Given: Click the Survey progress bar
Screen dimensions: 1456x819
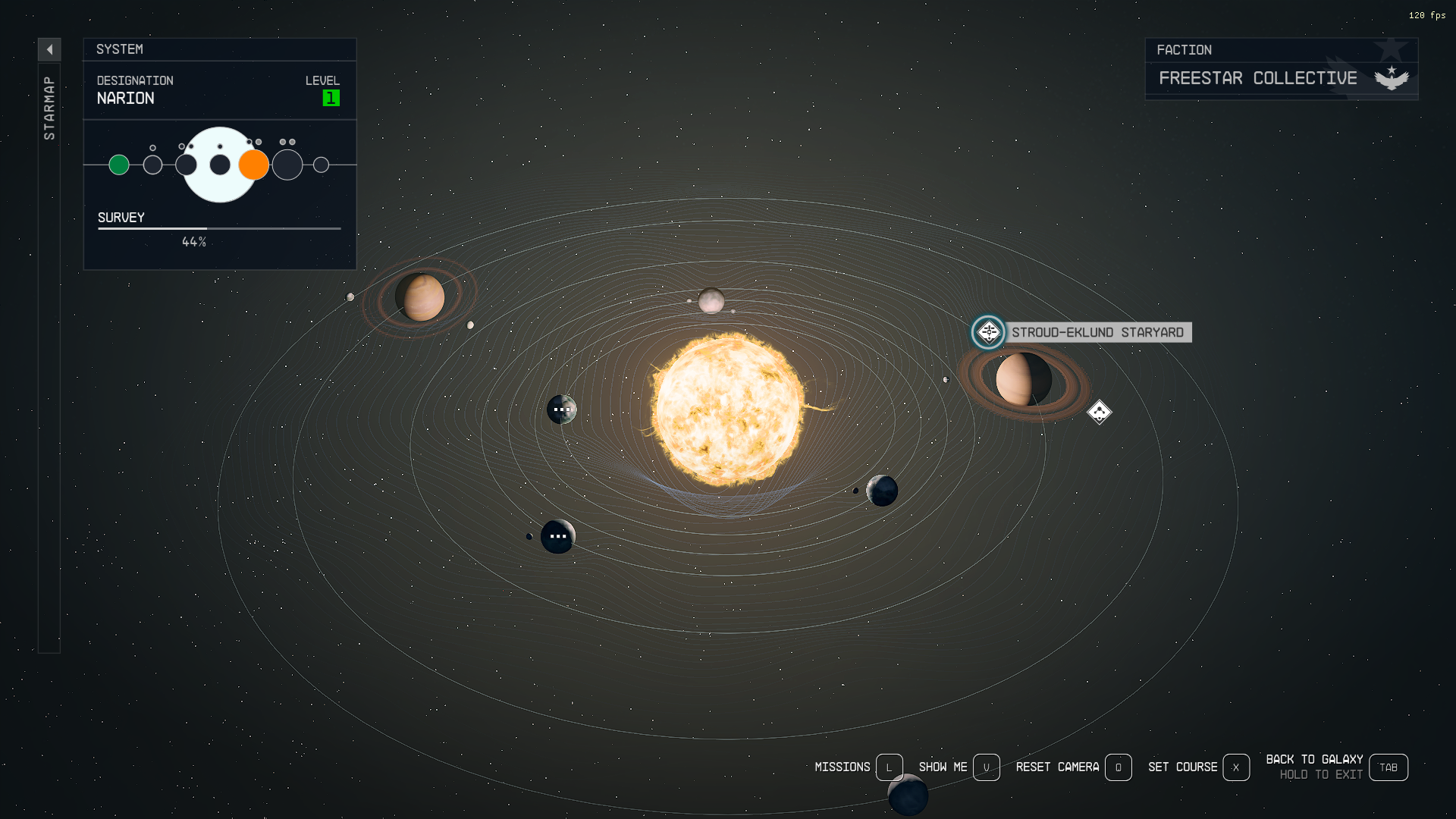Looking at the screenshot, I should pos(219,228).
